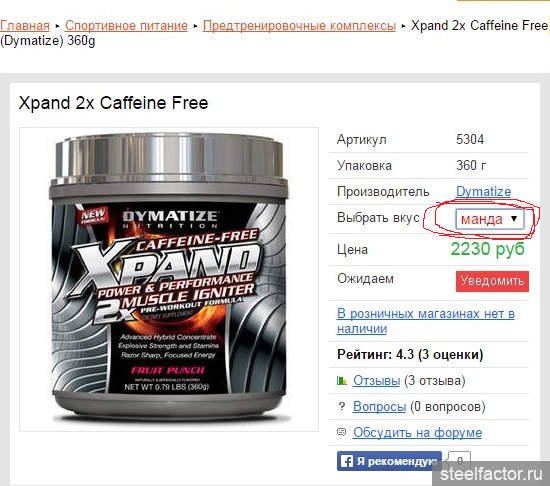Open Спортивное питание breadcrumb category
This screenshot has width=550, height=486.
pyautogui.click(x=126, y=26)
